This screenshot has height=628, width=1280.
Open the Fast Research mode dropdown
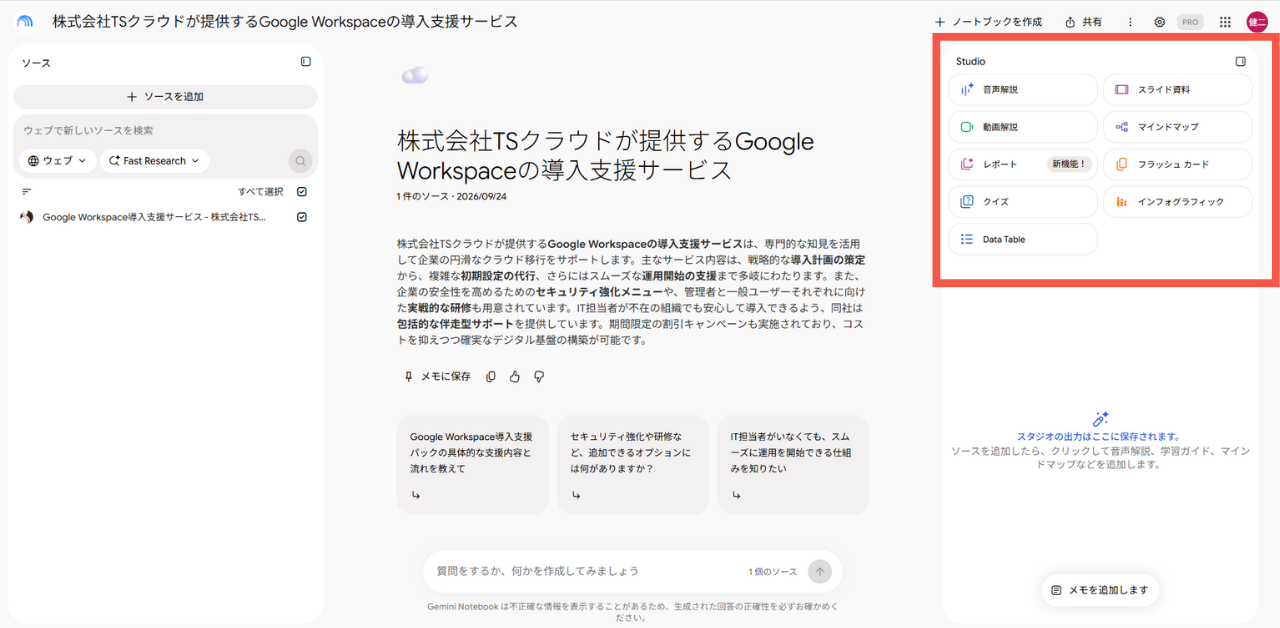pos(154,161)
